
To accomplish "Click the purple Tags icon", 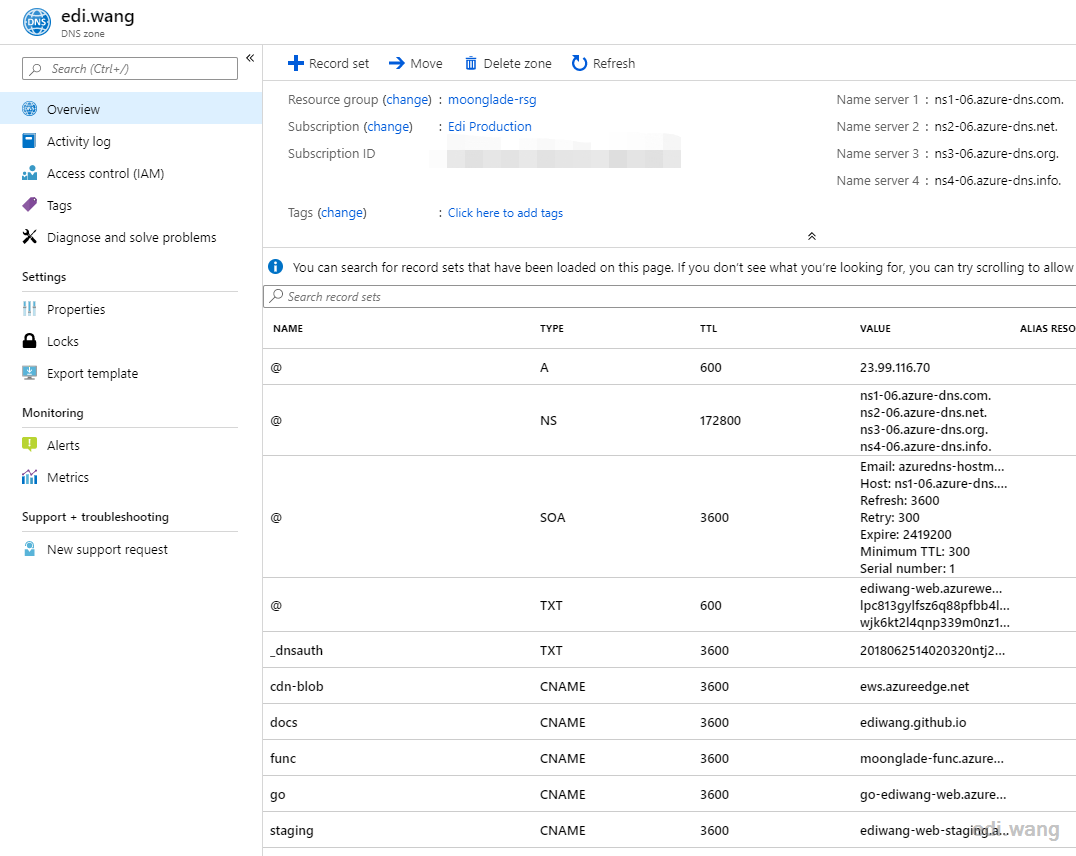I will 30,205.
